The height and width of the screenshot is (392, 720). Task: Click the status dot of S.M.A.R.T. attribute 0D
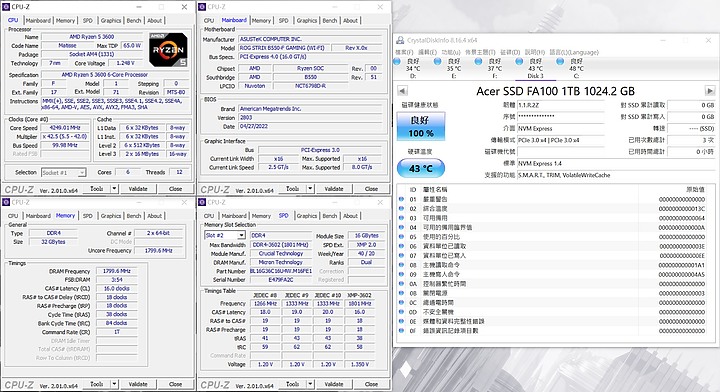401,312
